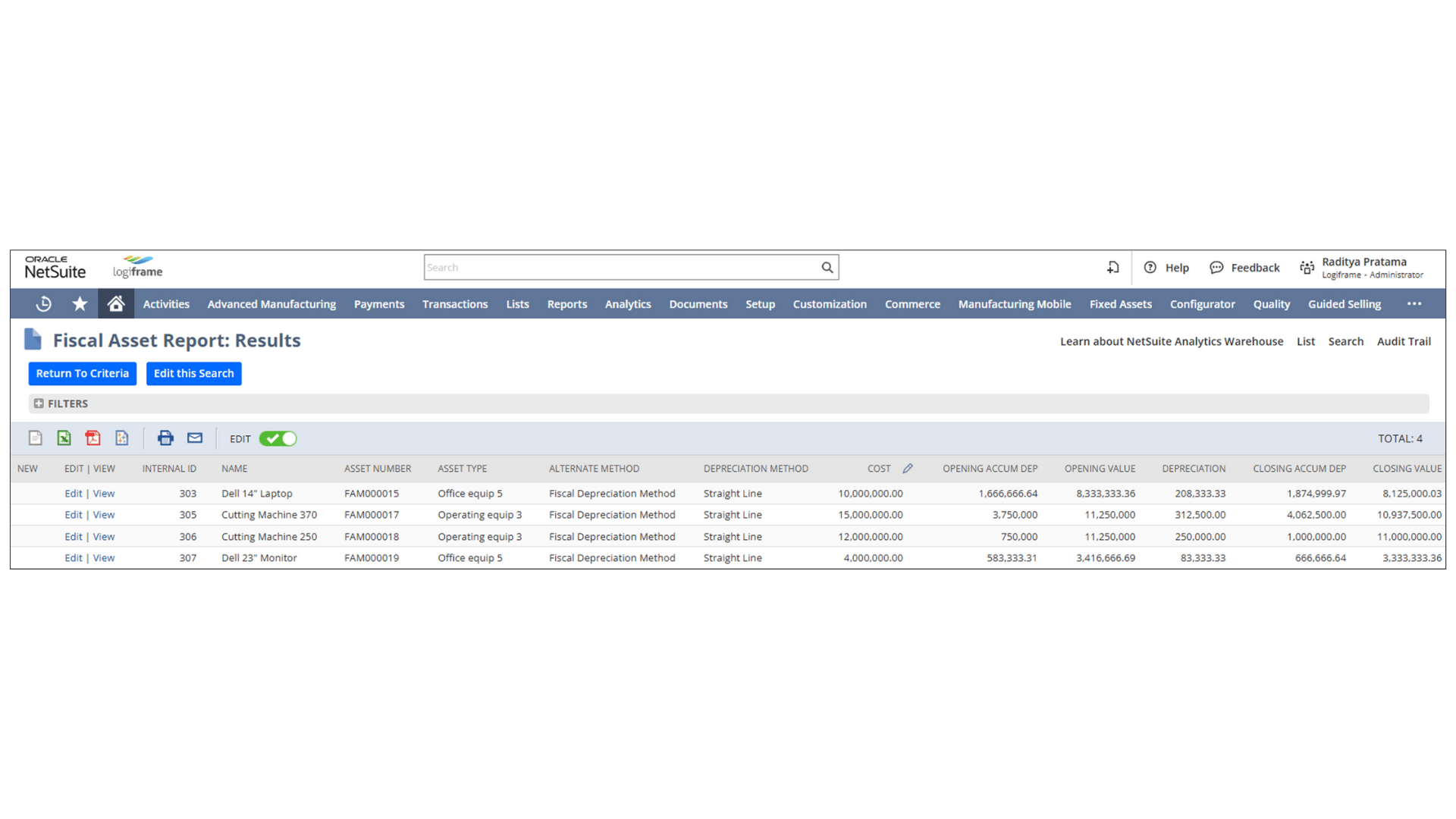Open the overflow menu with three dots
The height and width of the screenshot is (819, 1456).
point(1414,303)
